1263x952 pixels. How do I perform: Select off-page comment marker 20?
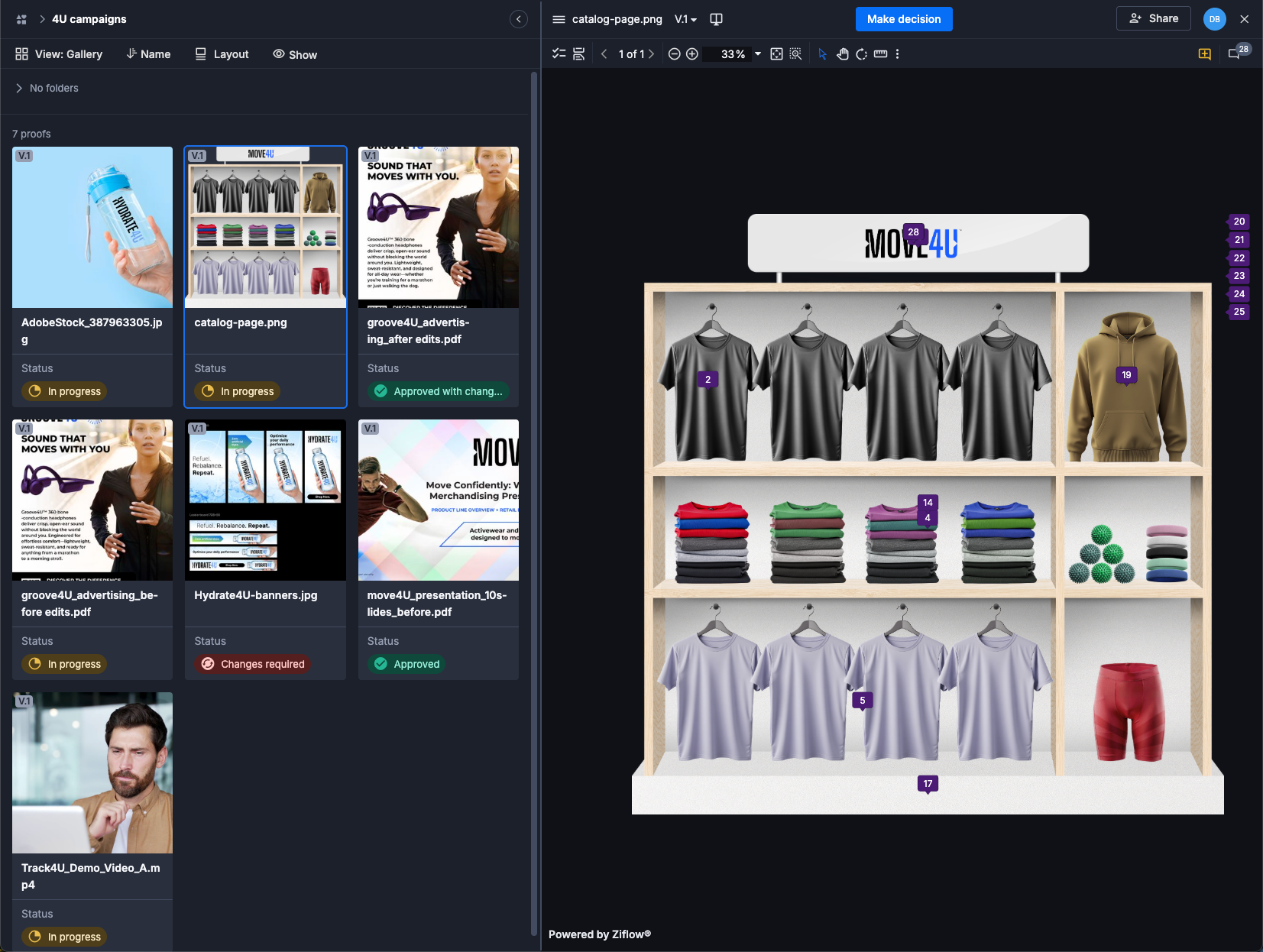click(1239, 222)
